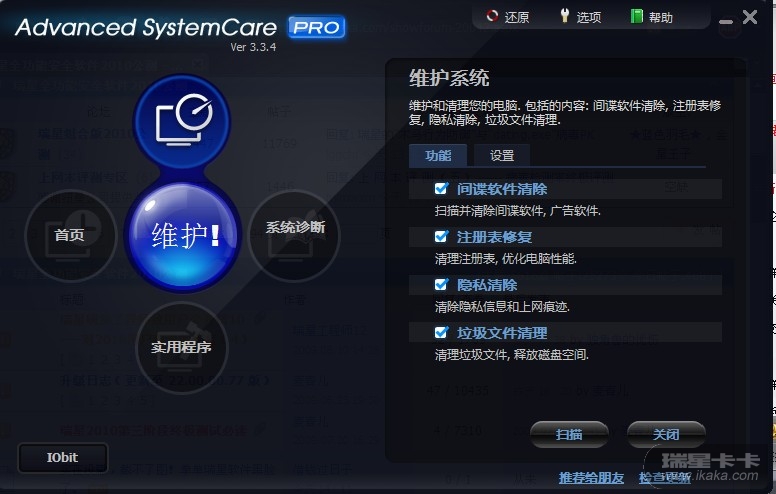Toggle the 注册表修复 checkbox
Viewport: 776px width, 494px height.
(441, 237)
